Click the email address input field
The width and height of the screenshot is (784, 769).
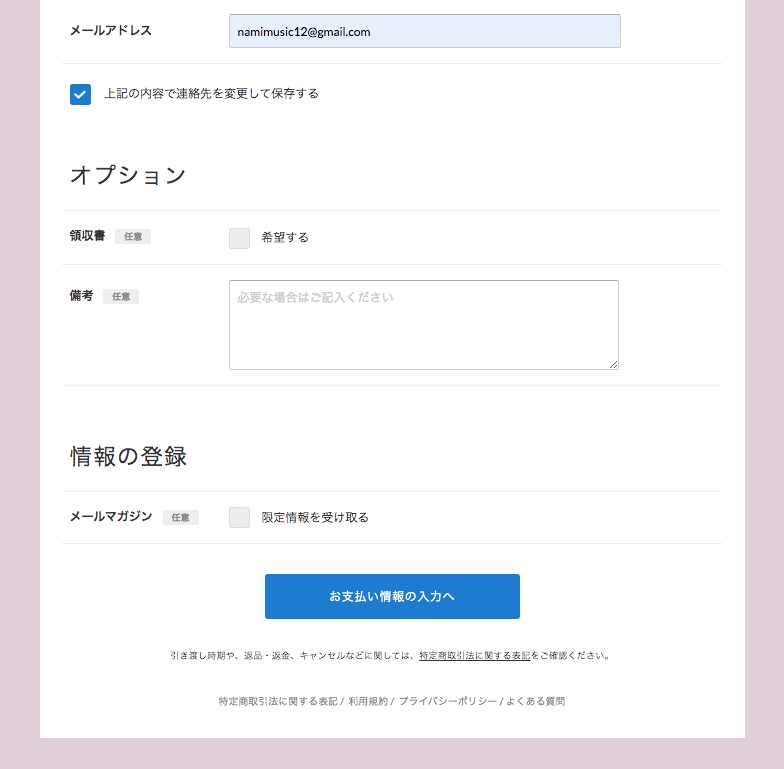(x=424, y=32)
